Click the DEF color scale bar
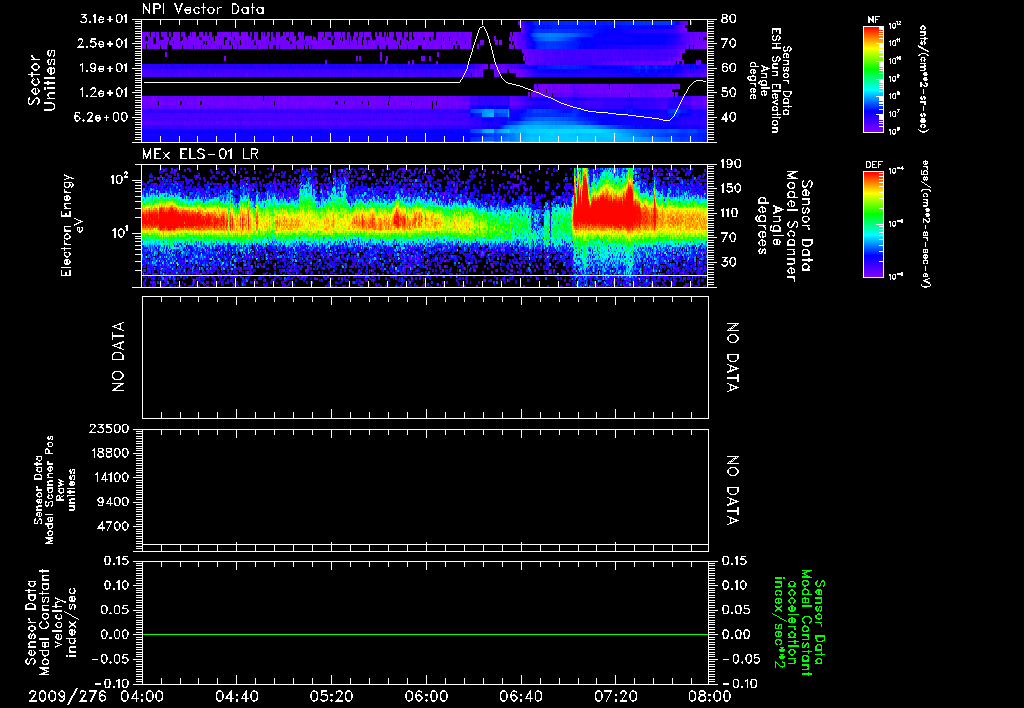This screenshot has width=1024, height=708. pos(875,222)
